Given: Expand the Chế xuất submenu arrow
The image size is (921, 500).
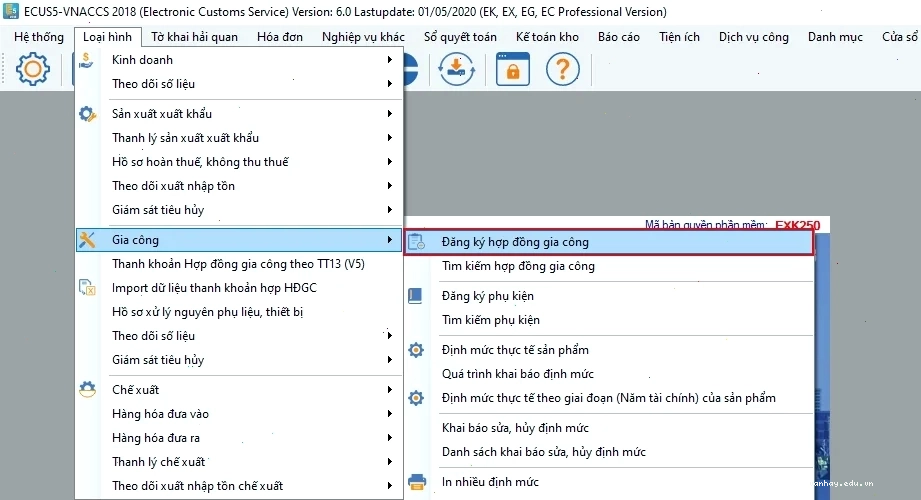Looking at the screenshot, I should (x=389, y=390).
